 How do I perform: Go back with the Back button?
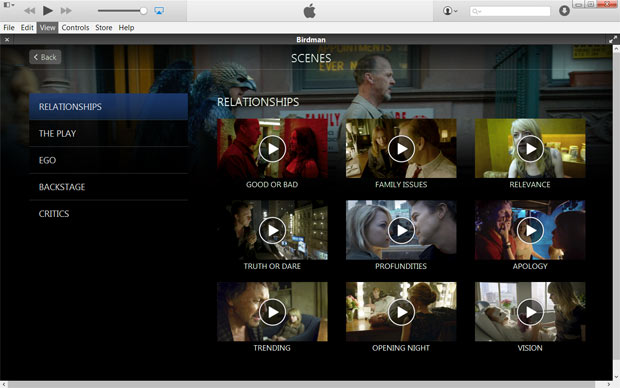point(45,57)
